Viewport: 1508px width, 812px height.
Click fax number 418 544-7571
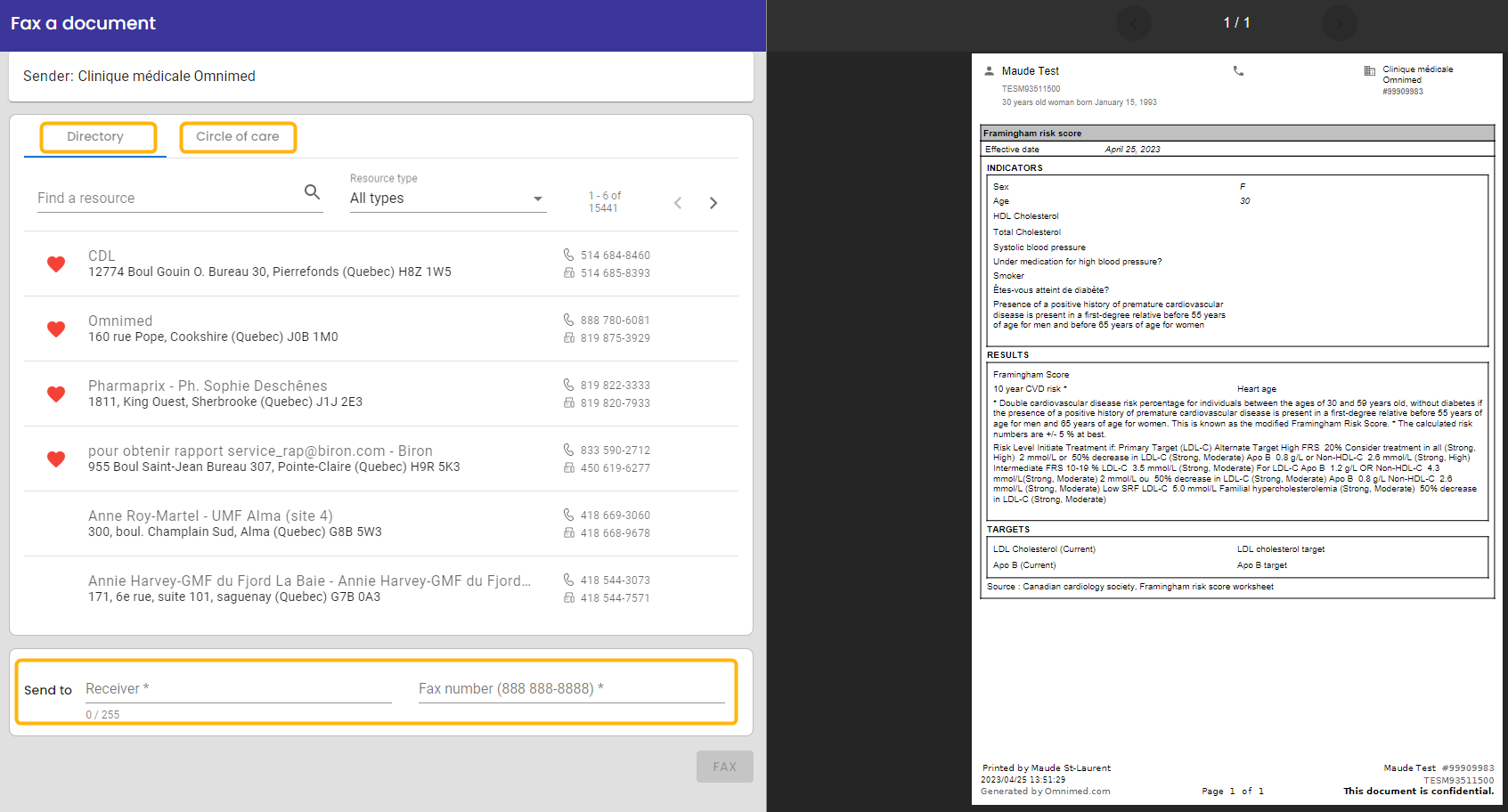click(615, 598)
